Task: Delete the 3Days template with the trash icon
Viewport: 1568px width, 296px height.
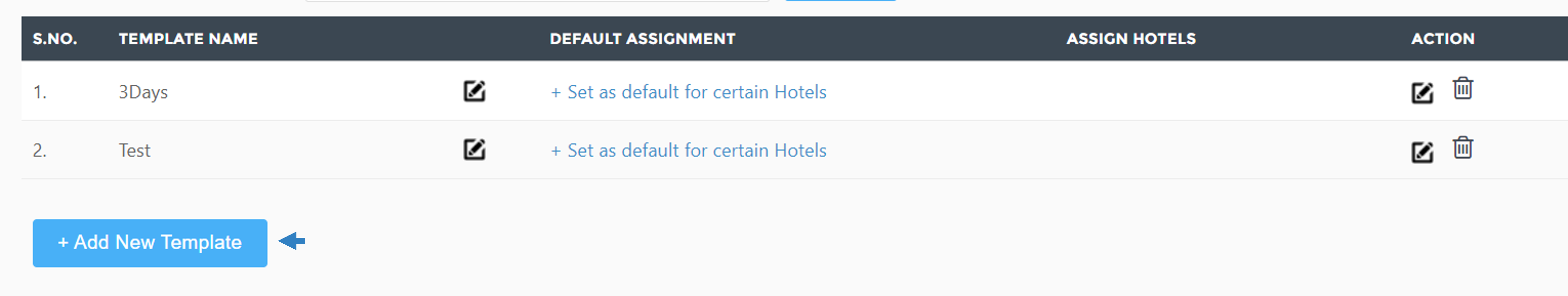Action: (x=1463, y=88)
